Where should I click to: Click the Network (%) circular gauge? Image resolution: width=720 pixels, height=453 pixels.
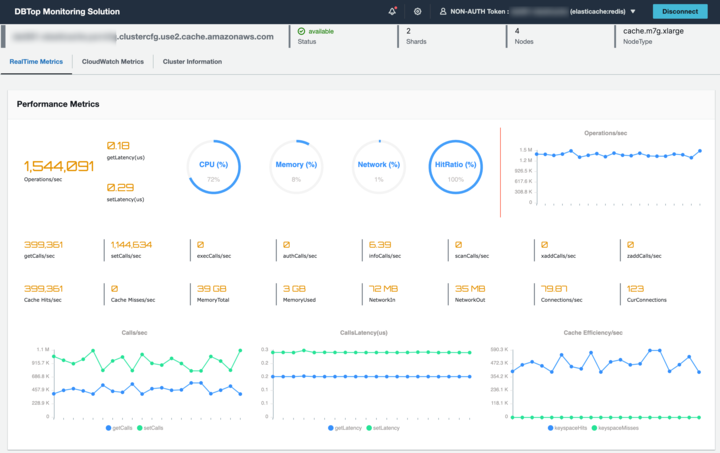(x=379, y=167)
